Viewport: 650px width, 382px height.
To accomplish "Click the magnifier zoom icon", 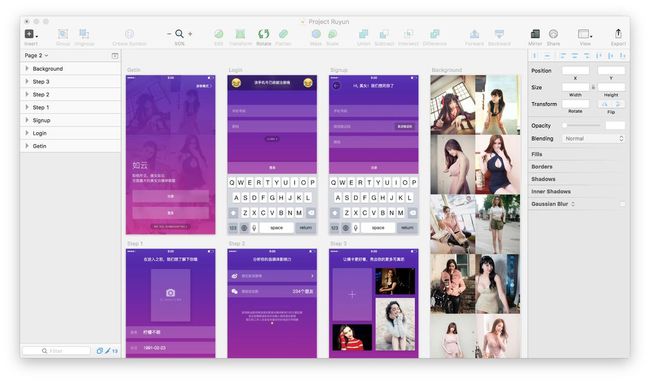I will pyautogui.click(x=179, y=34).
